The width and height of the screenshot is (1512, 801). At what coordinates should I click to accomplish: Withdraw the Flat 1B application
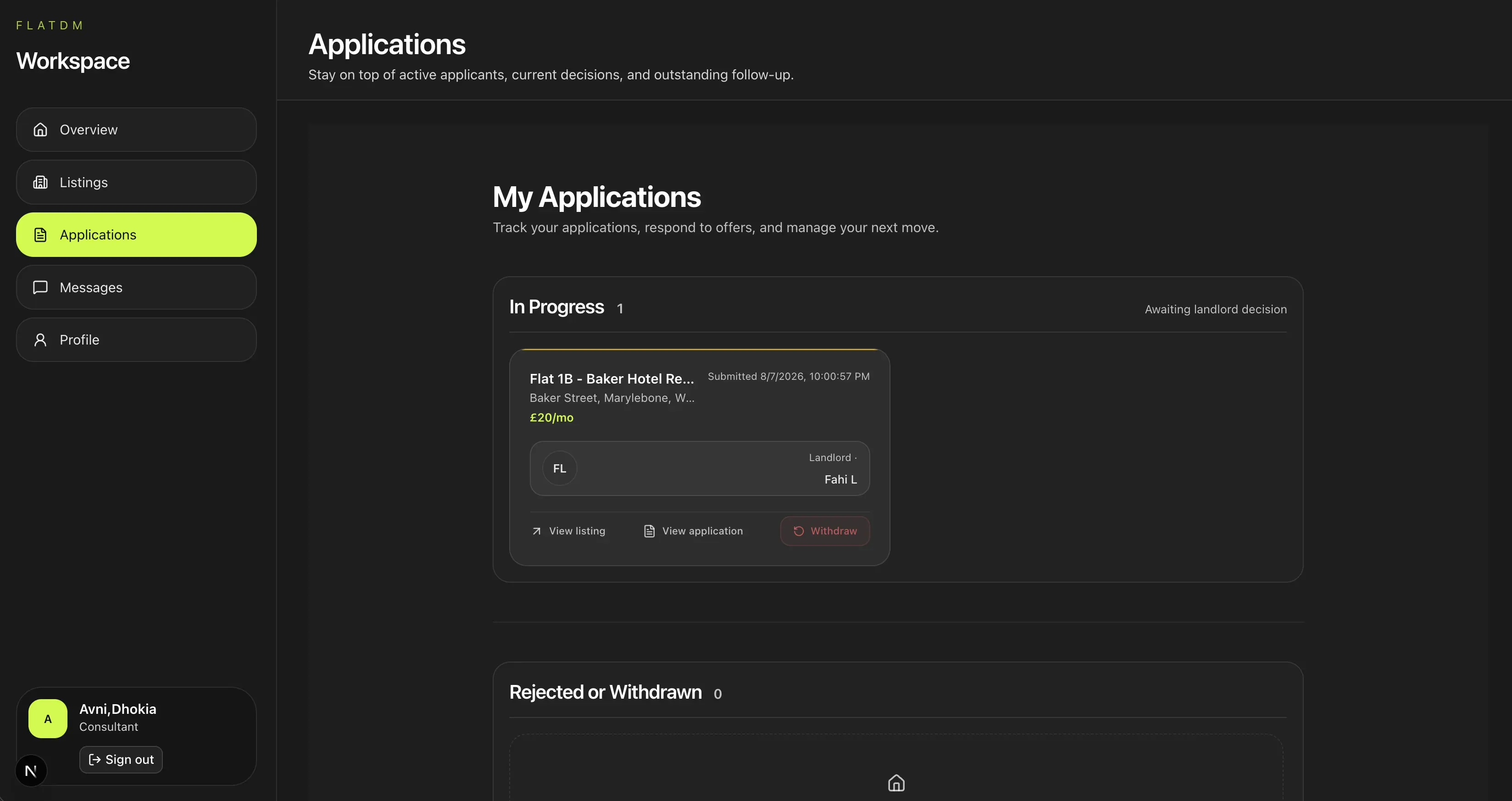(x=825, y=530)
